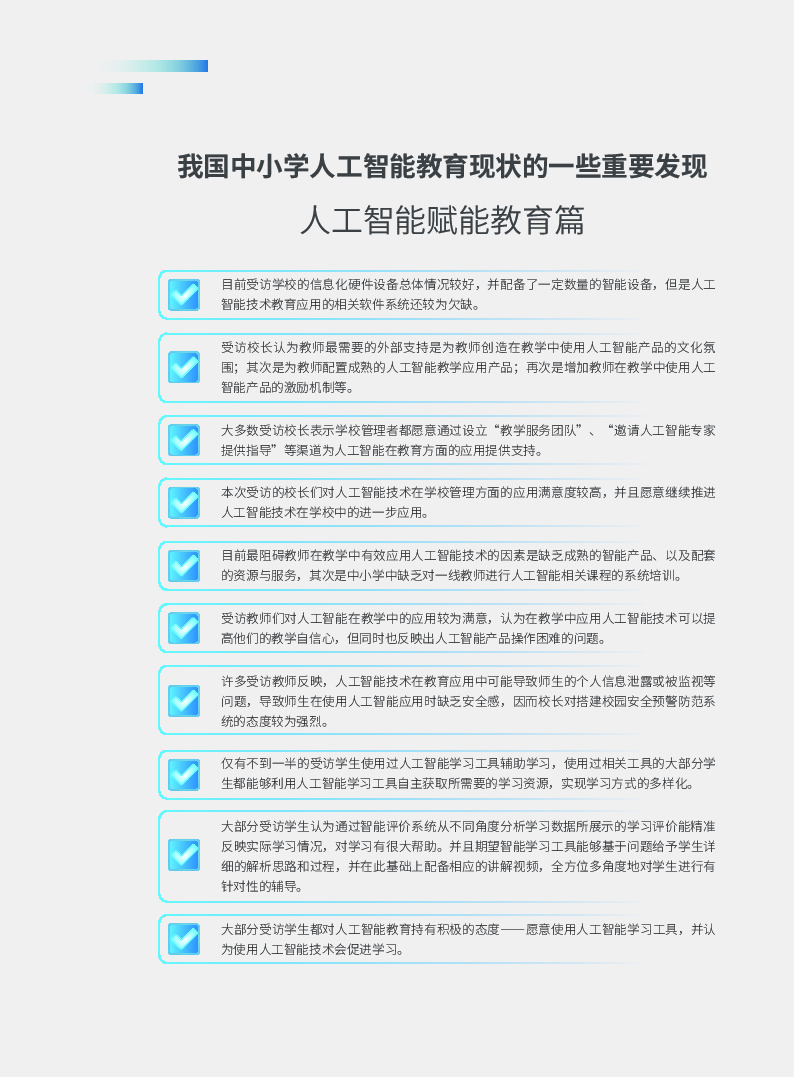
Task: Click the subtitle 人工智能赋能教育篇
Action: (x=442, y=220)
